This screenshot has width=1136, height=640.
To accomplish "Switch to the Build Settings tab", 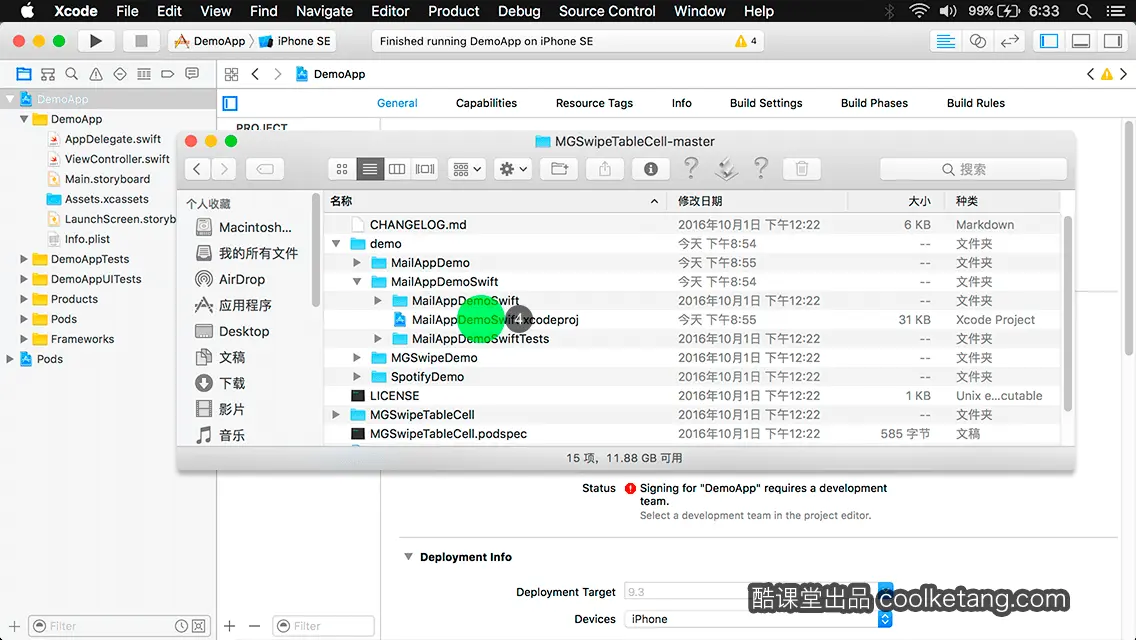I will coord(766,103).
